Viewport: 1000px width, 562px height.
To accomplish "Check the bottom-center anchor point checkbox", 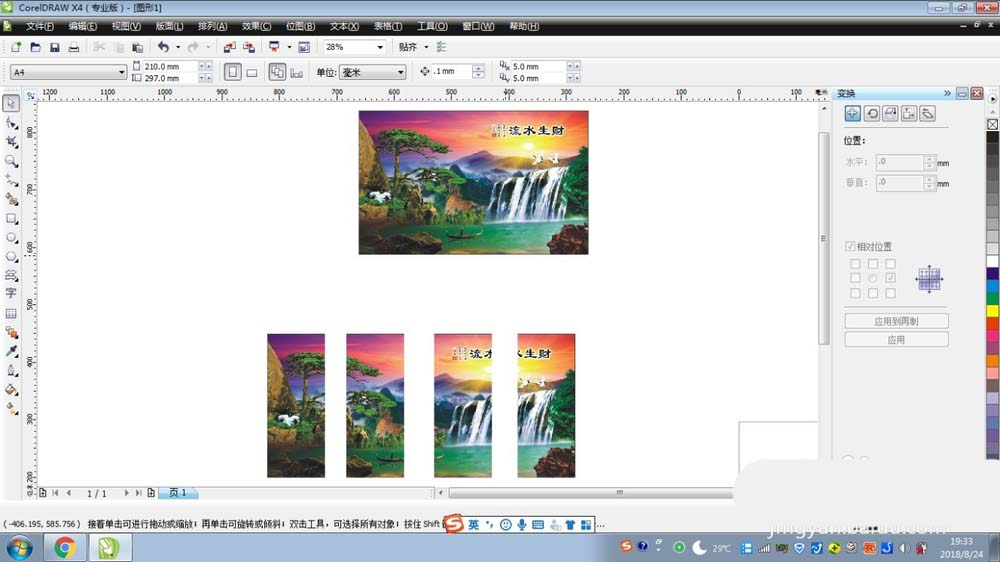I will (x=872, y=293).
